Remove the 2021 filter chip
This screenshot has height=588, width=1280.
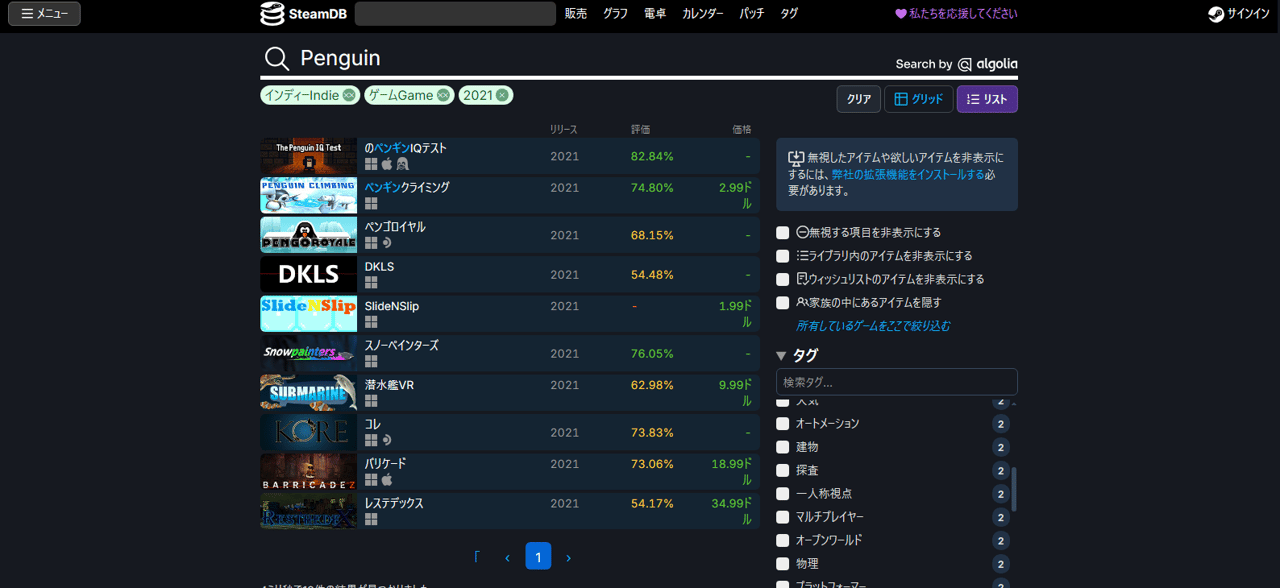pyautogui.click(x=502, y=95)
